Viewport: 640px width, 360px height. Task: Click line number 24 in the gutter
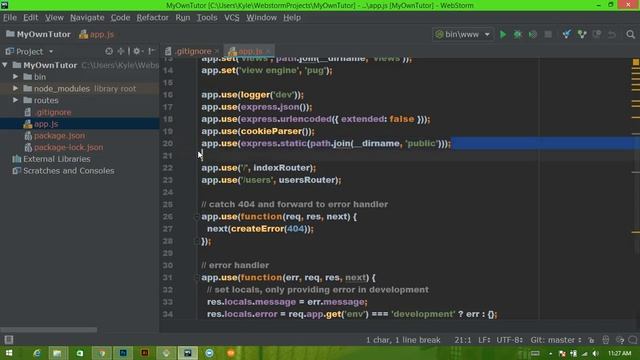tap(168, 192)
